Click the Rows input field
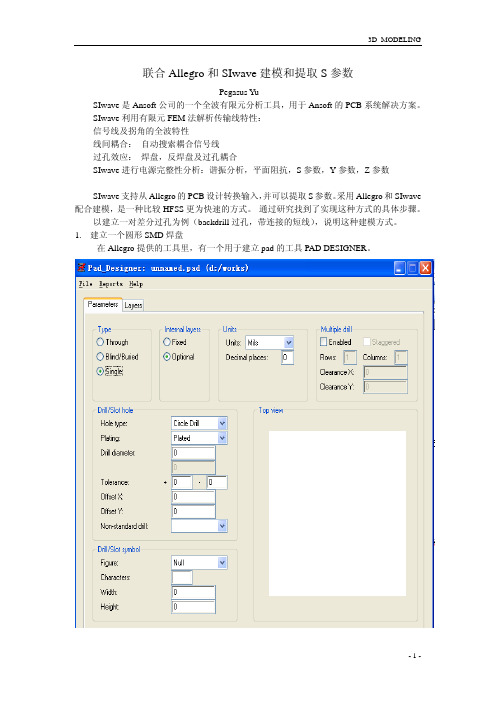Image resolution: width=496 pixels, height=702 pixels. pos(350,357)
